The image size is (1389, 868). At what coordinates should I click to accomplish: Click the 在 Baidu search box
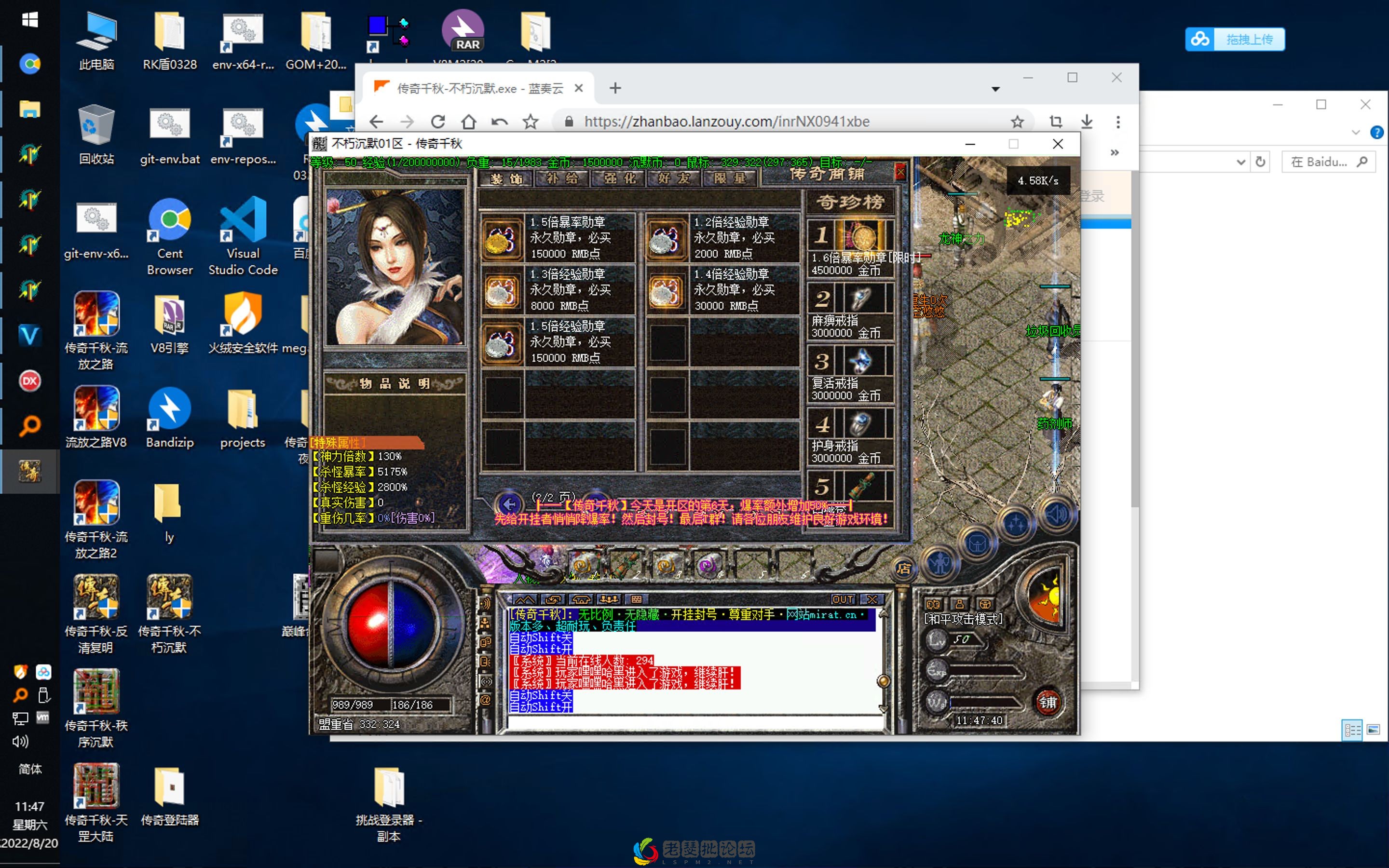[1328, 162]
